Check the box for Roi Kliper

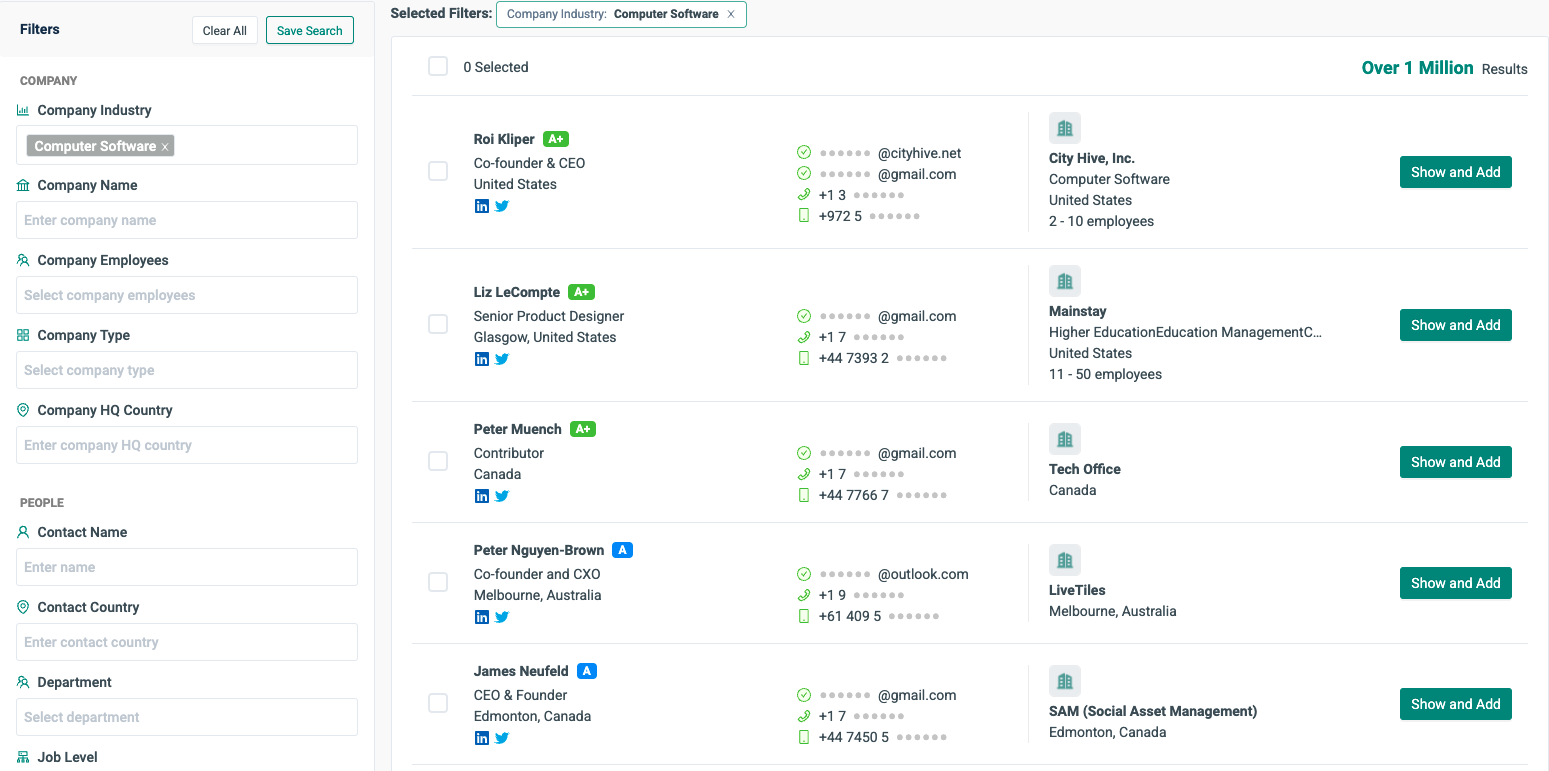pyautogui.click(x=438, y=171)
